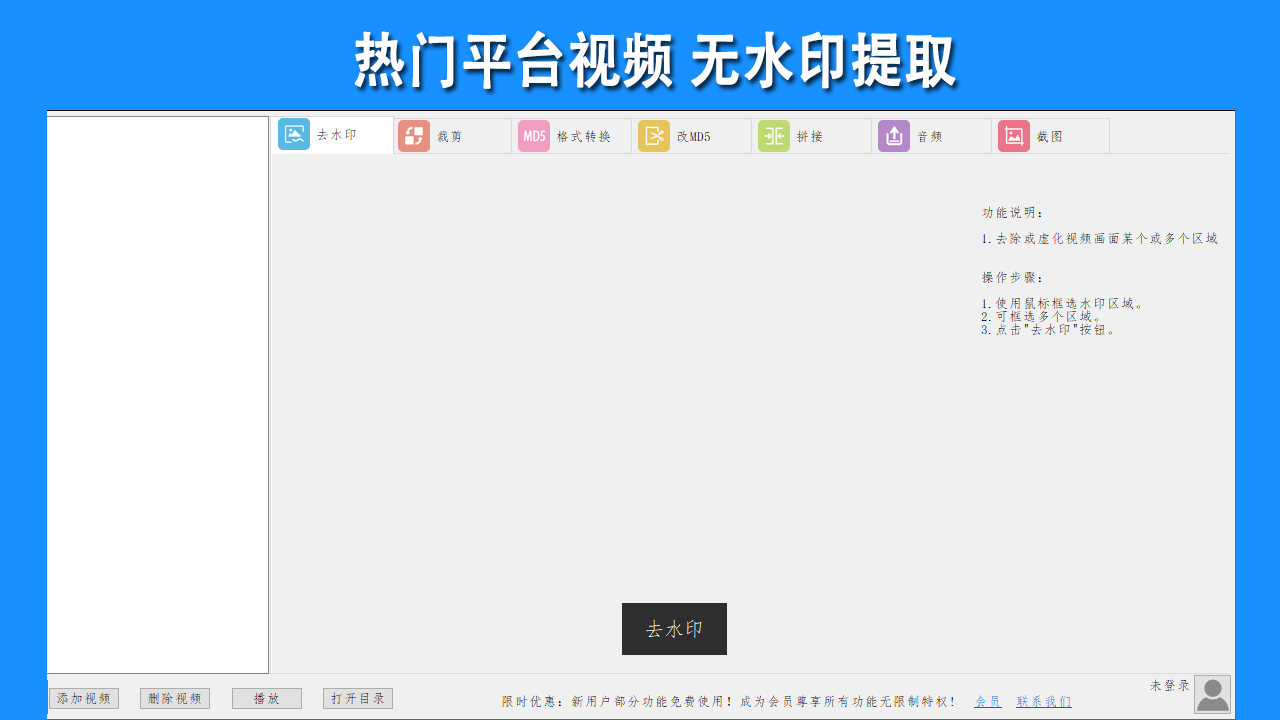Viewport: 1280px width, 720px height.
Task: Click the 拼接 video splicing icon
Action: point(773,134)
